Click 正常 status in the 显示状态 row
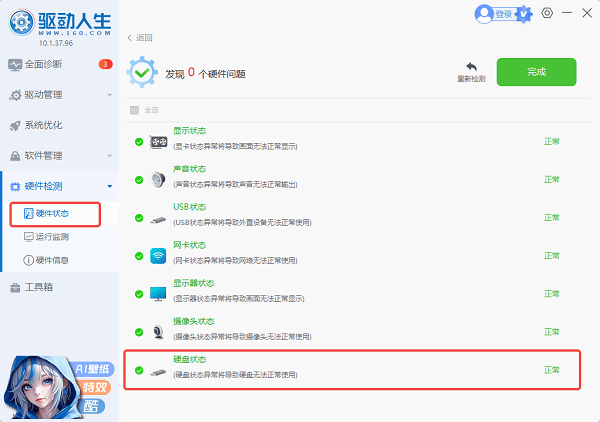This screenshot has height=422, width=600. [552, 142]
